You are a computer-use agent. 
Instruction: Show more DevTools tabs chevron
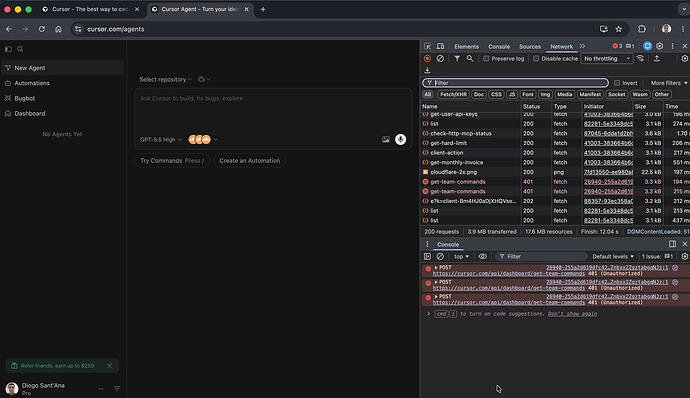(x=583, y=46)
